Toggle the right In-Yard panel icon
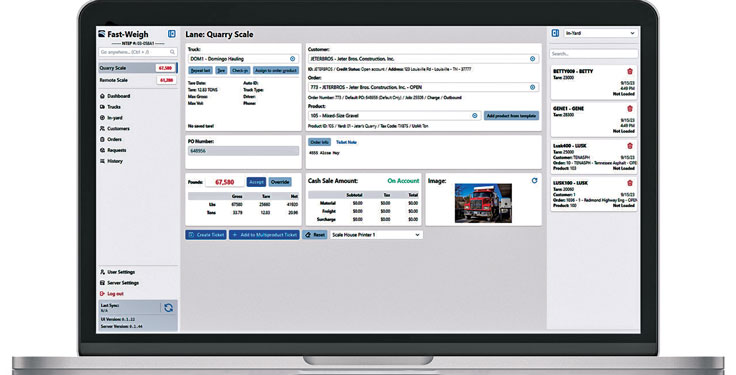 [x=555, y=33]
